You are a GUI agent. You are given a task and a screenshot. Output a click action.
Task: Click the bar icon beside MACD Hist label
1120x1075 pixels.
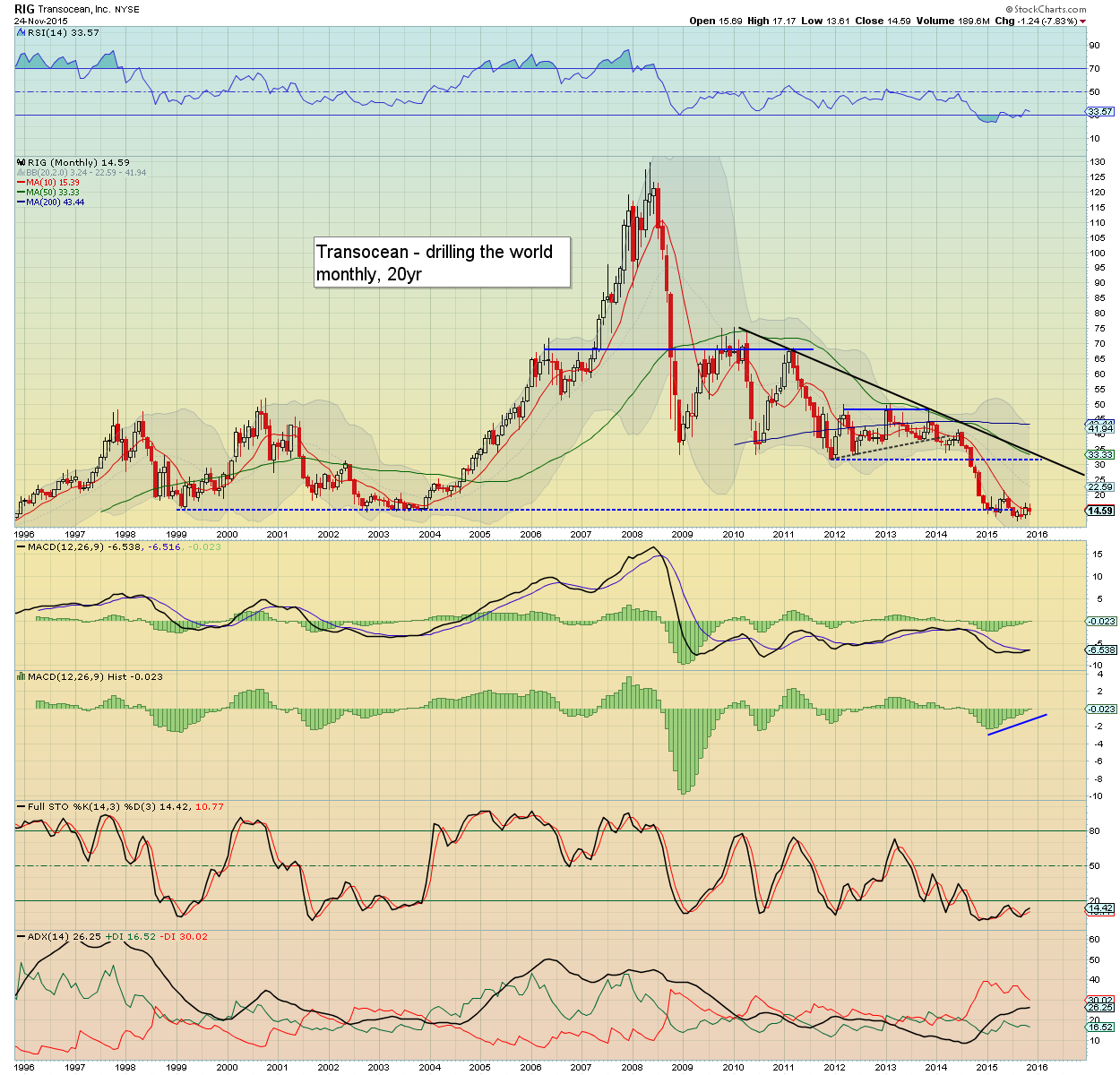(x=22, y=676)
